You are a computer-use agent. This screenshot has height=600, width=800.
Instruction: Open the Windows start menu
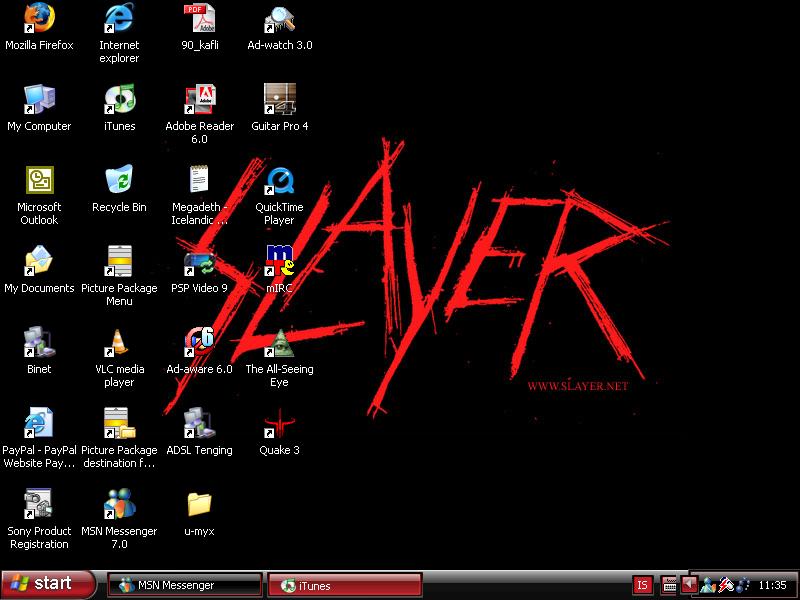coord(48,584)
